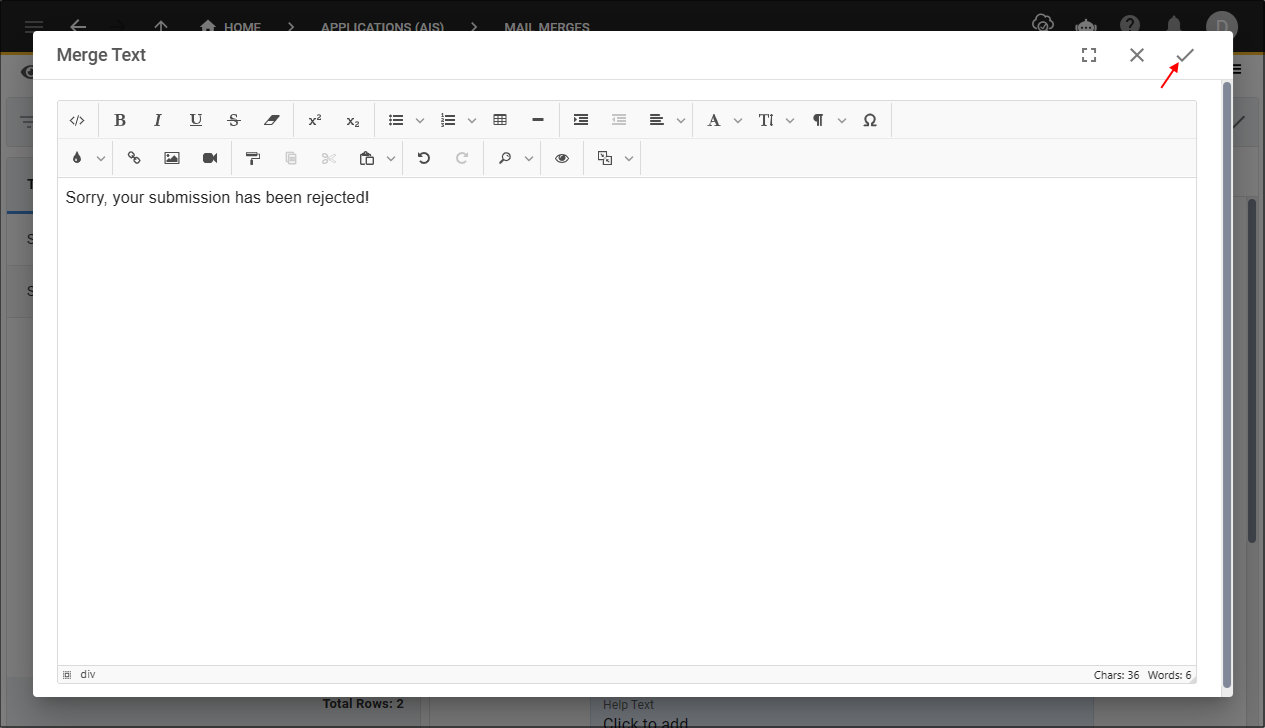
Task: Toggle underline formatting
Action: [x=196, y=120]
